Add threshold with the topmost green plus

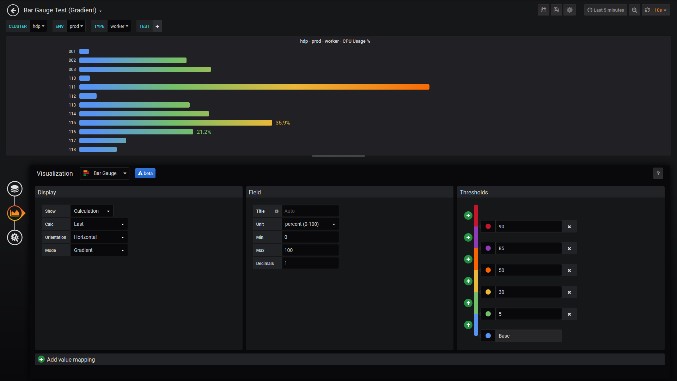468,215
